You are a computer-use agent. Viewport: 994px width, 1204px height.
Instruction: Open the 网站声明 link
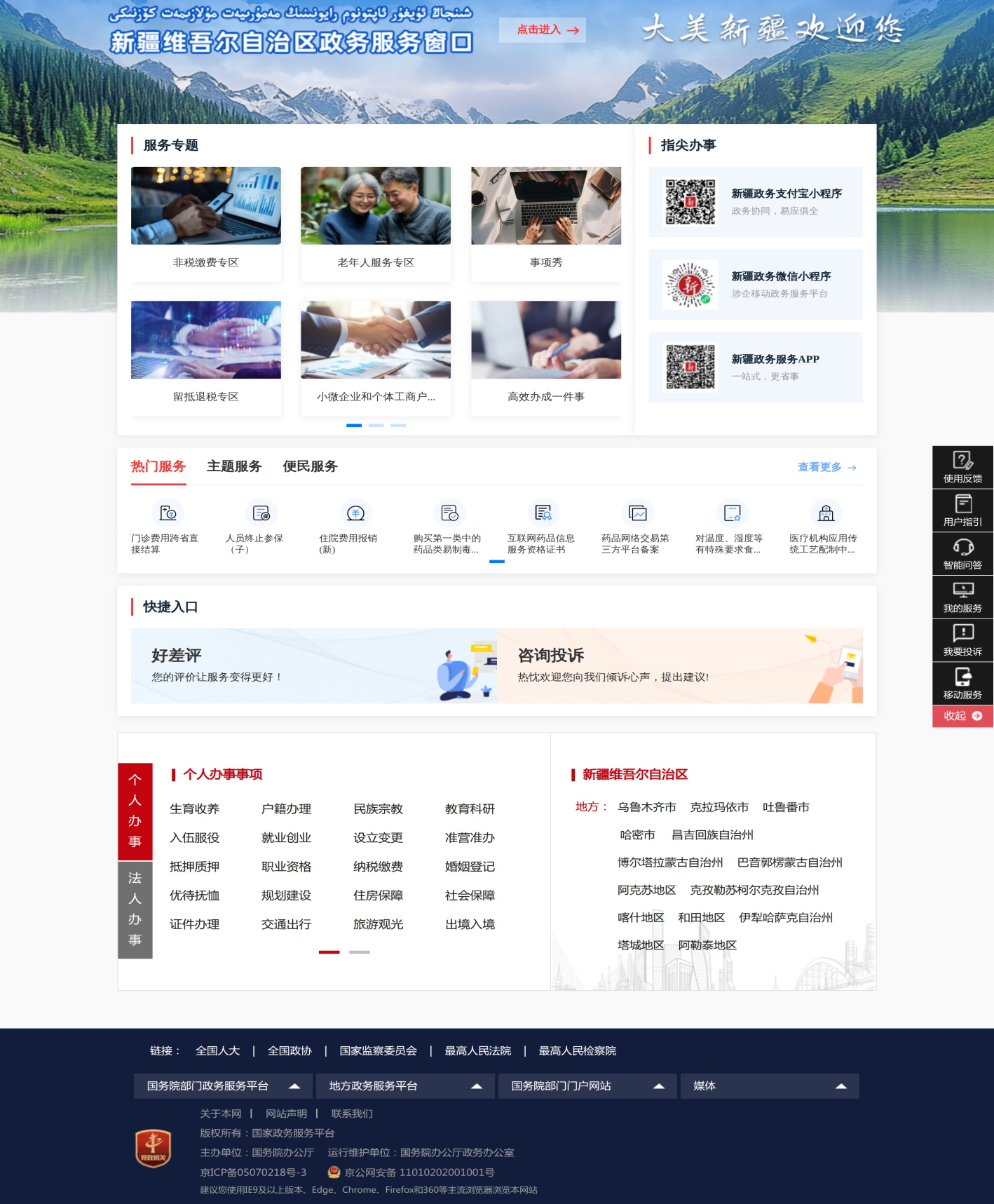[x=286, y=1114]
